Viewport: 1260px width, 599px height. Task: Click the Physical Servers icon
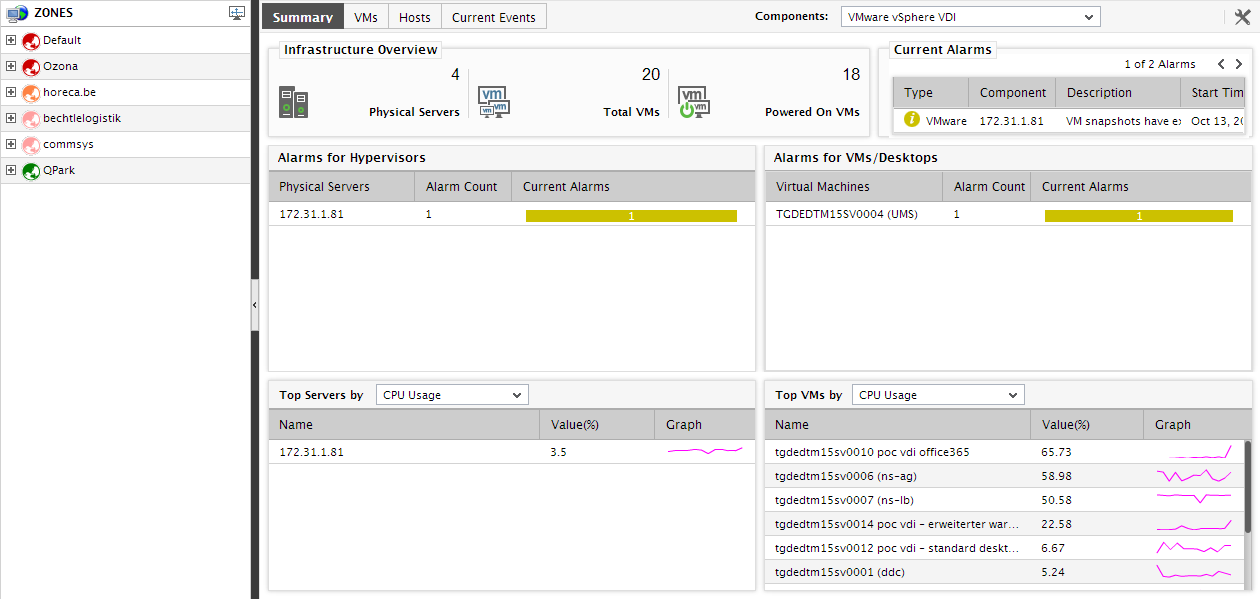point(293,103)
